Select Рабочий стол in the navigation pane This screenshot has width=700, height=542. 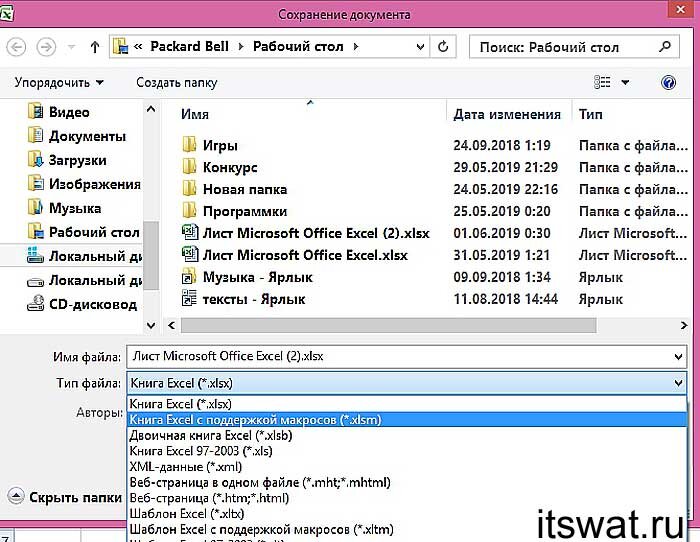coord(83,233)
